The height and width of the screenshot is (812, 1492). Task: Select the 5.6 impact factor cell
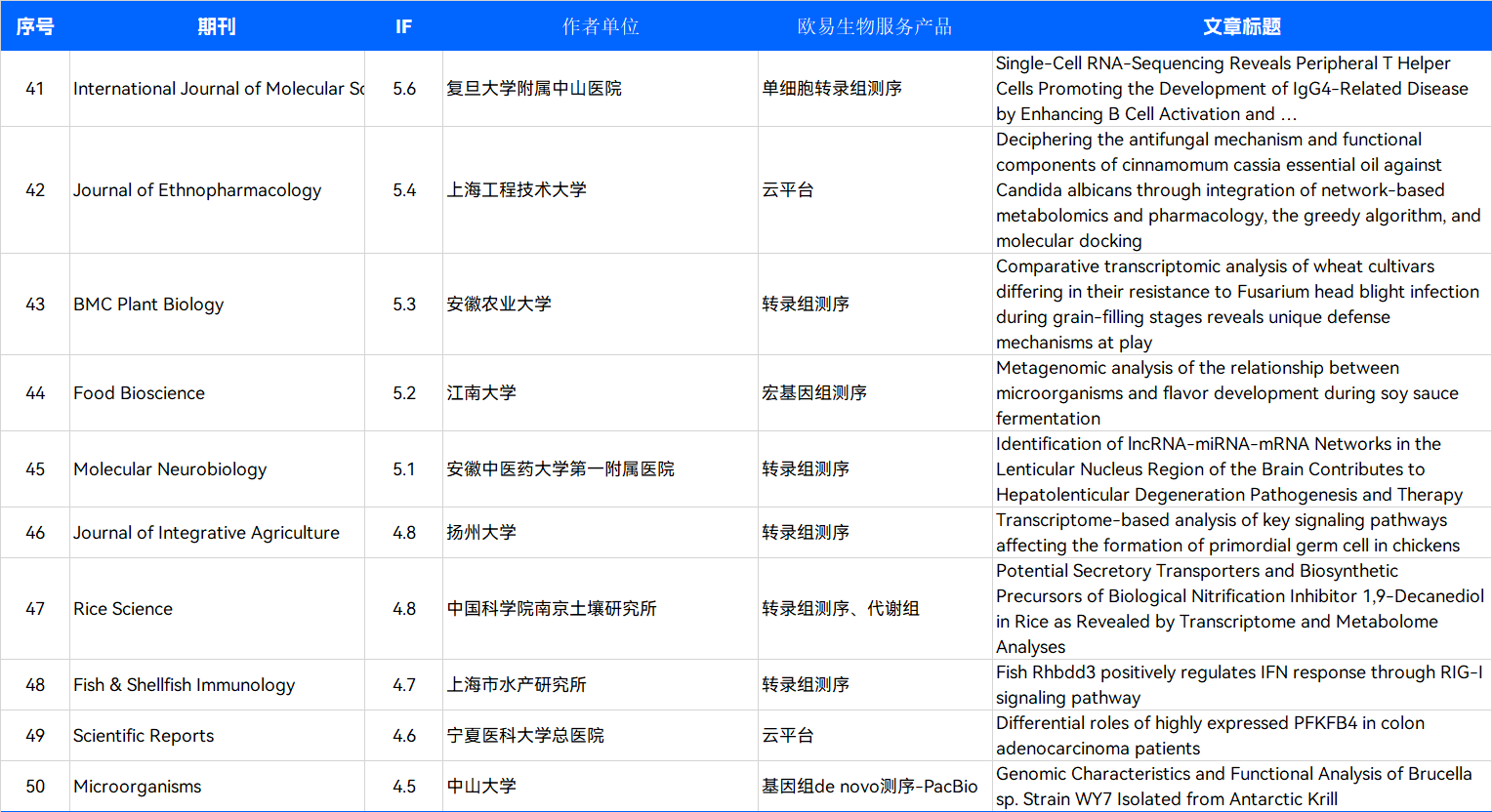[x=403, y=89]
